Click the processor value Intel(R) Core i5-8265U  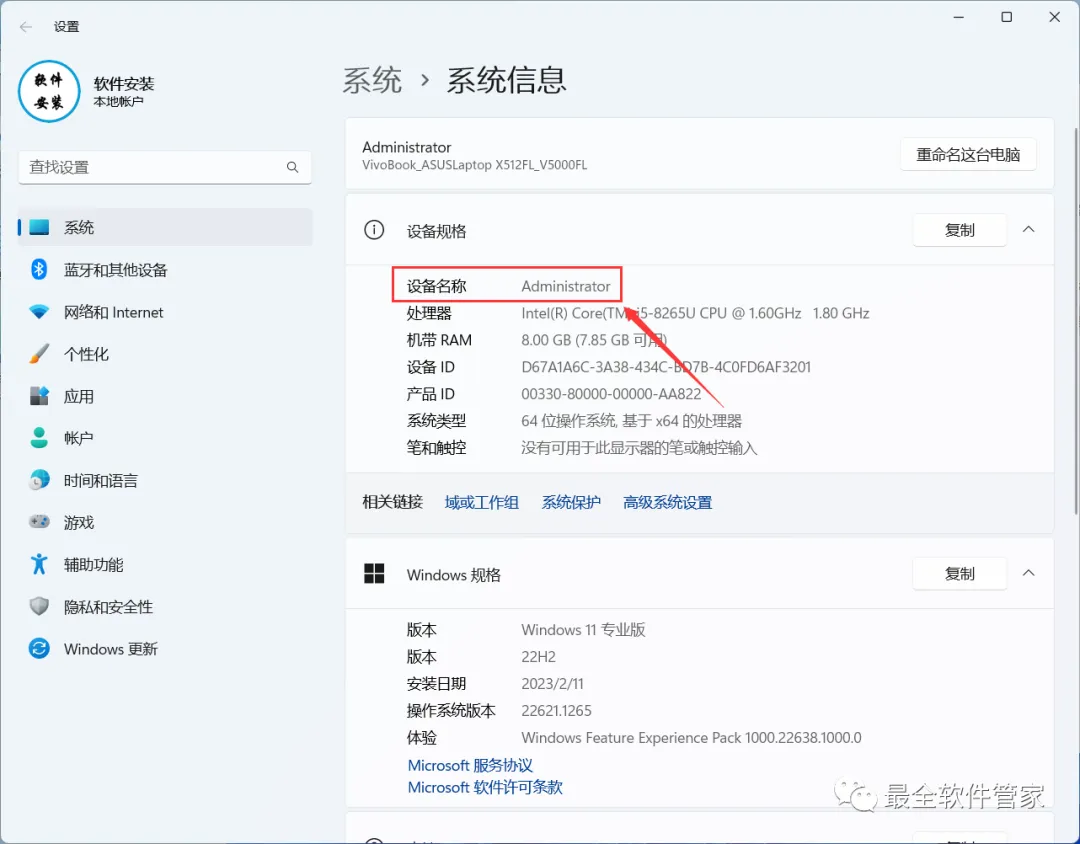point(695,313)
